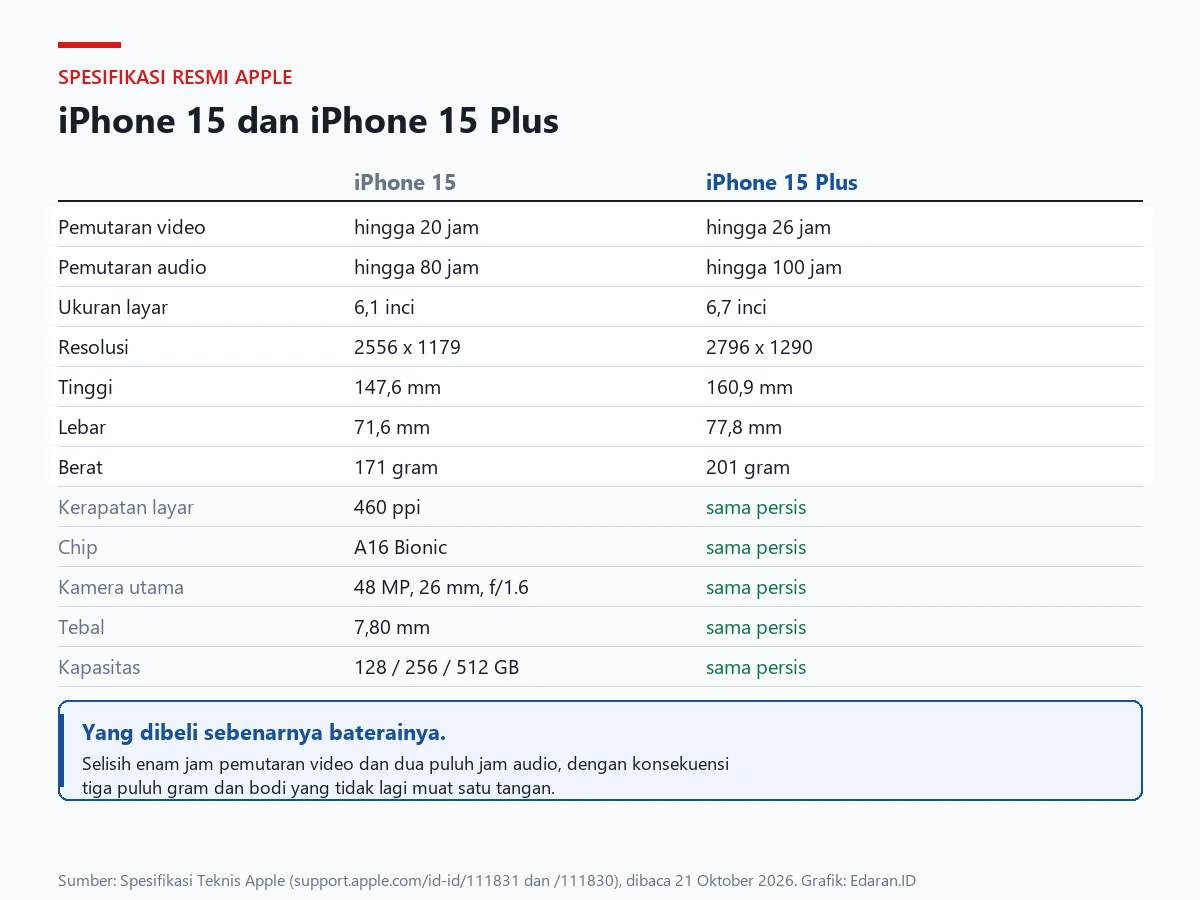The image size is (1200, 900).
Task: Click the "147,6 mm" height value
Action: tap(397, 387)
